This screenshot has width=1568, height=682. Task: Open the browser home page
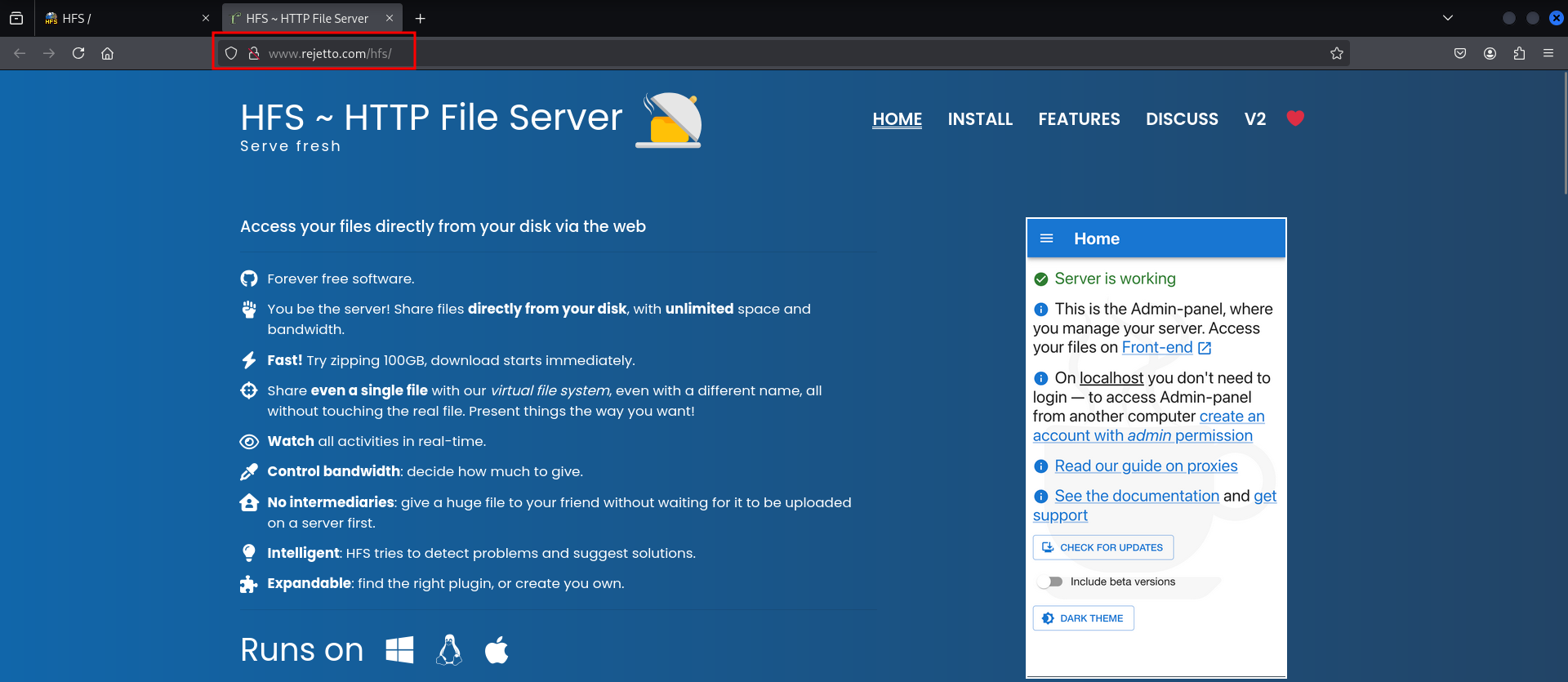(107, 53)
